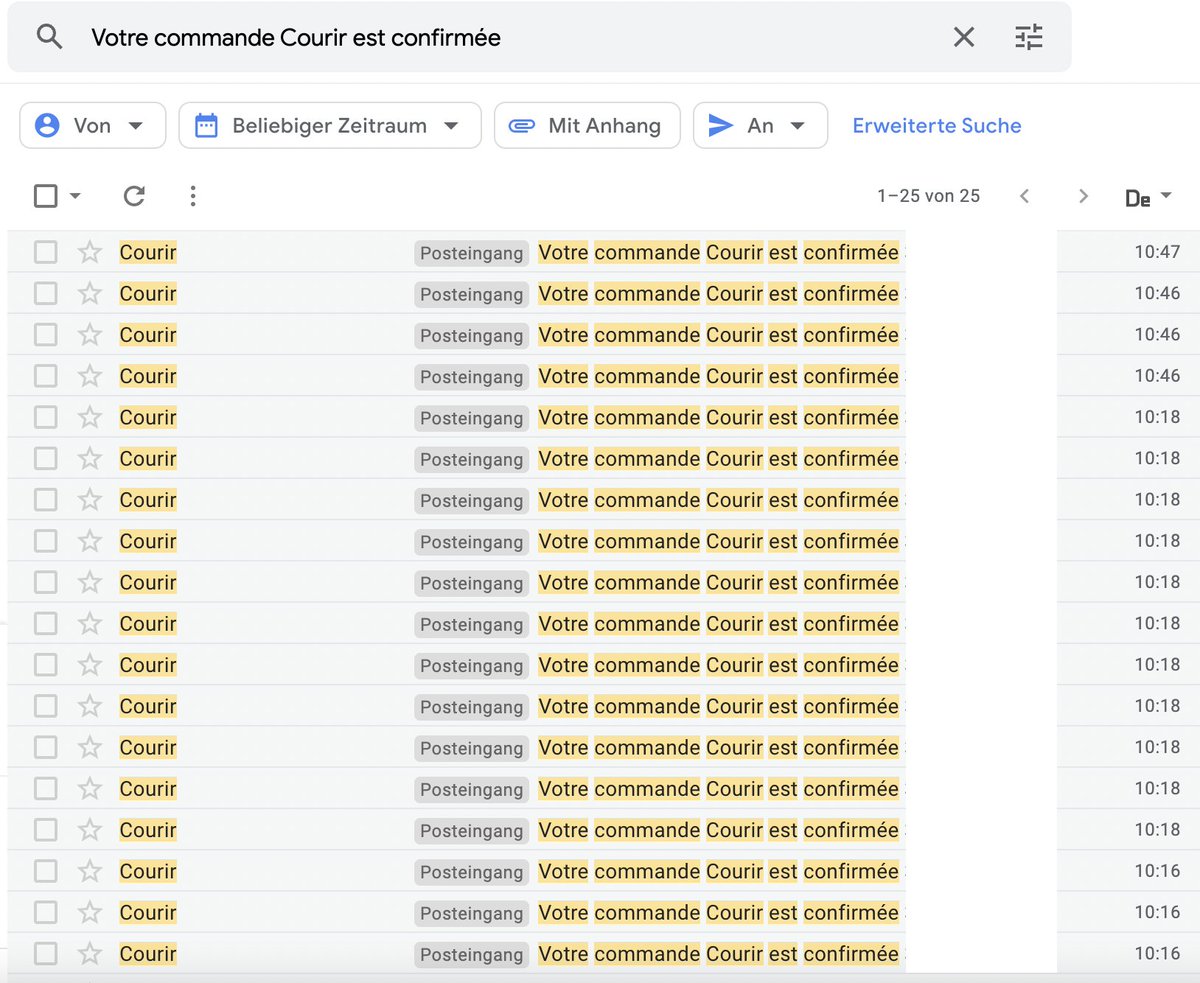Expand the input tools dropdown arrow beside De

[x=1166, y=197]
